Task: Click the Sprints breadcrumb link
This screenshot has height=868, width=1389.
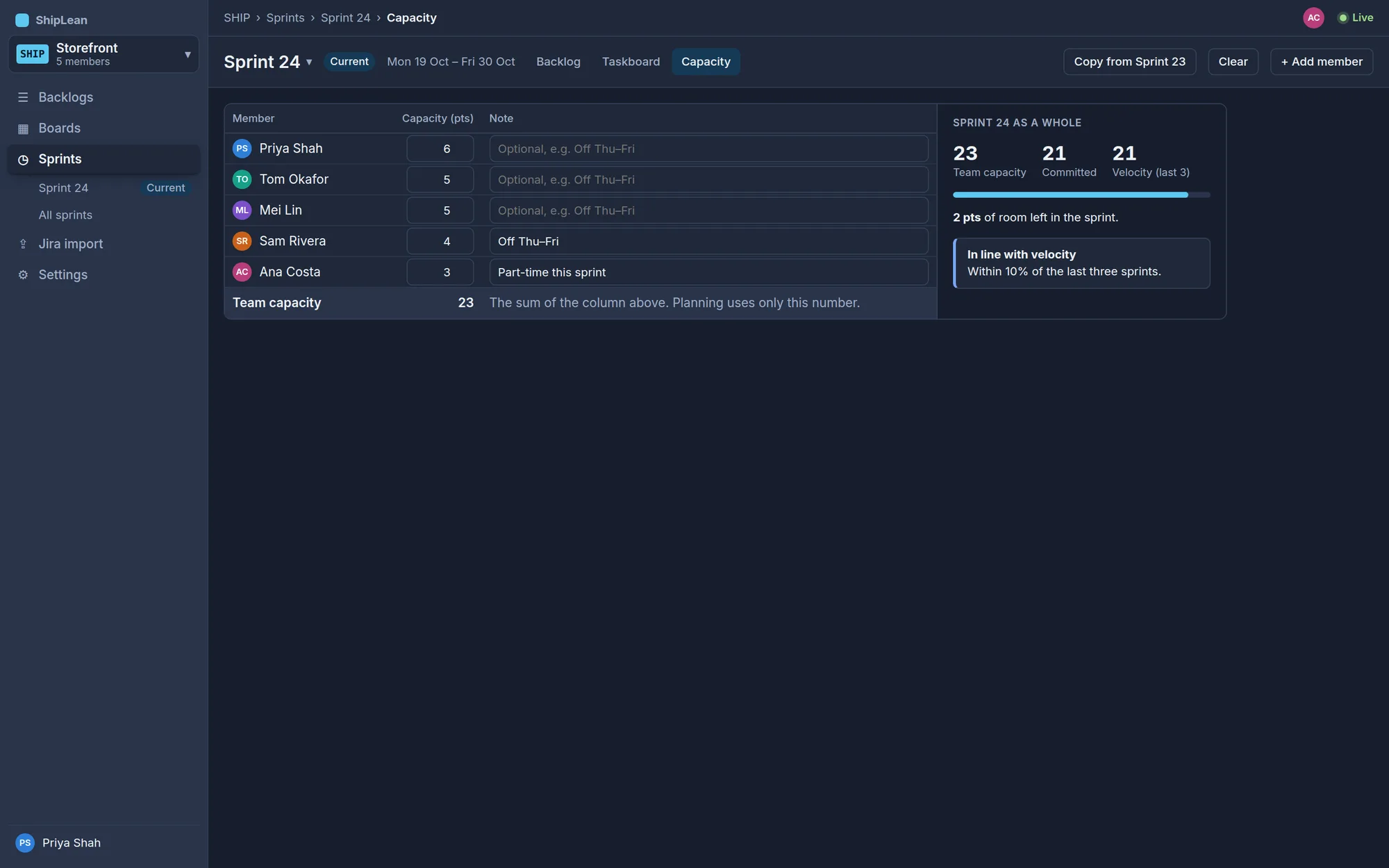Action: click(x=285, y=18)
